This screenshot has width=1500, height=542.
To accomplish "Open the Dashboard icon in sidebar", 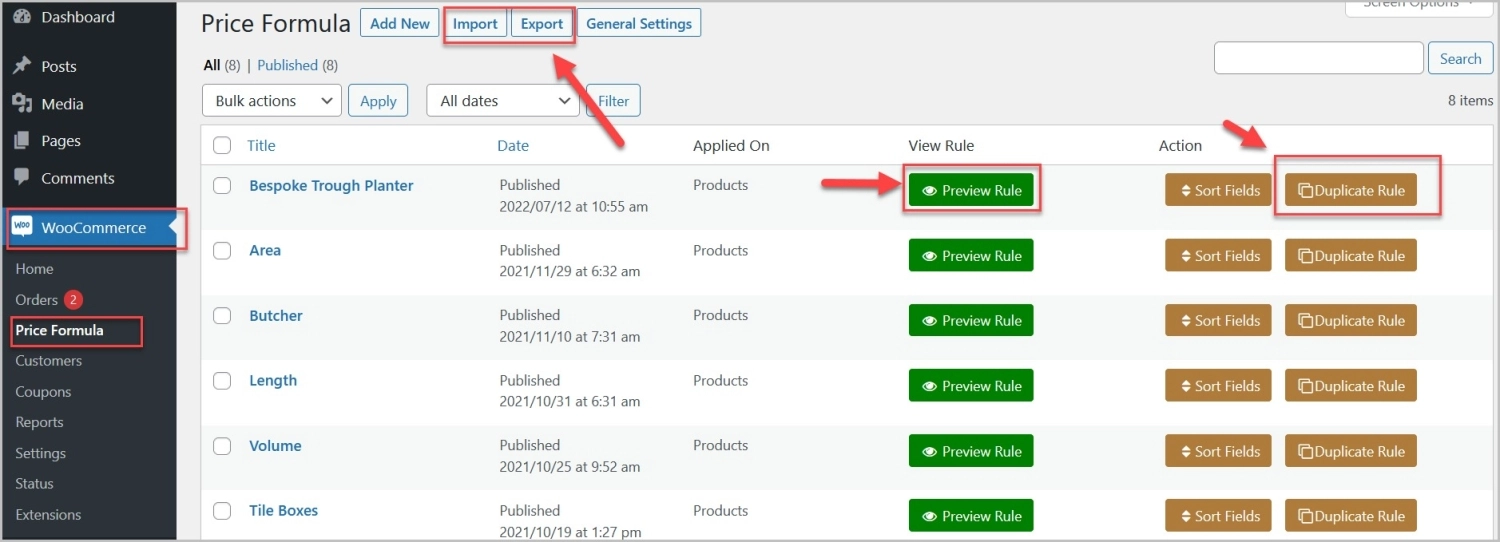I will [21, 17].
